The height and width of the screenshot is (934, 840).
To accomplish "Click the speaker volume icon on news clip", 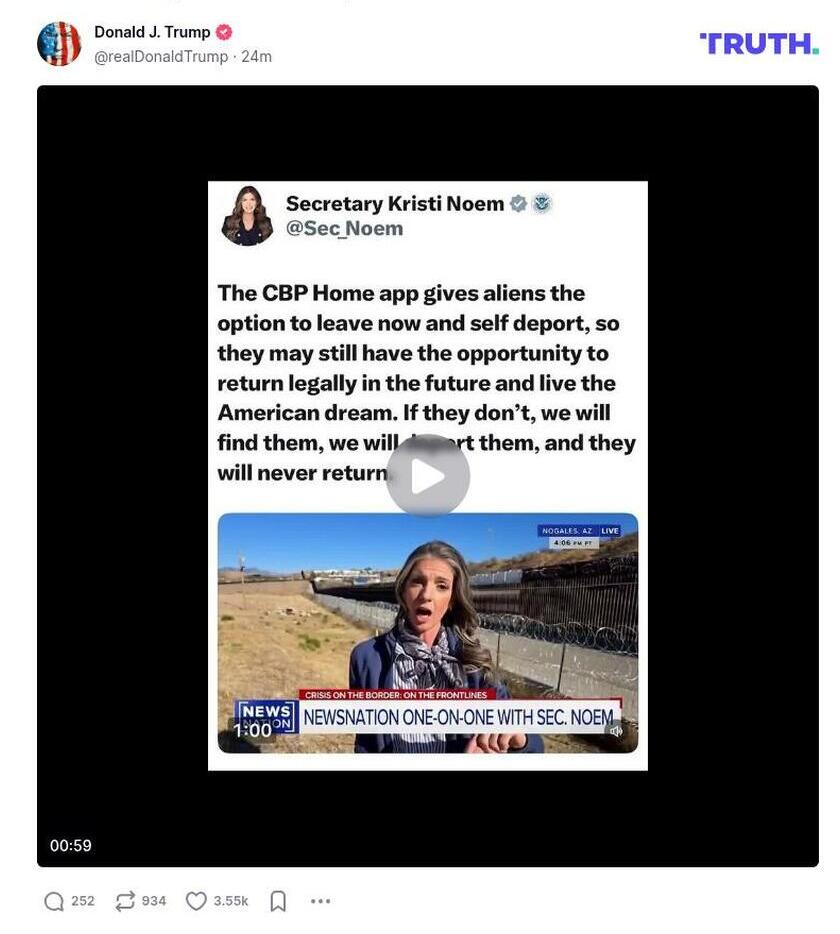I will point(616,730).
